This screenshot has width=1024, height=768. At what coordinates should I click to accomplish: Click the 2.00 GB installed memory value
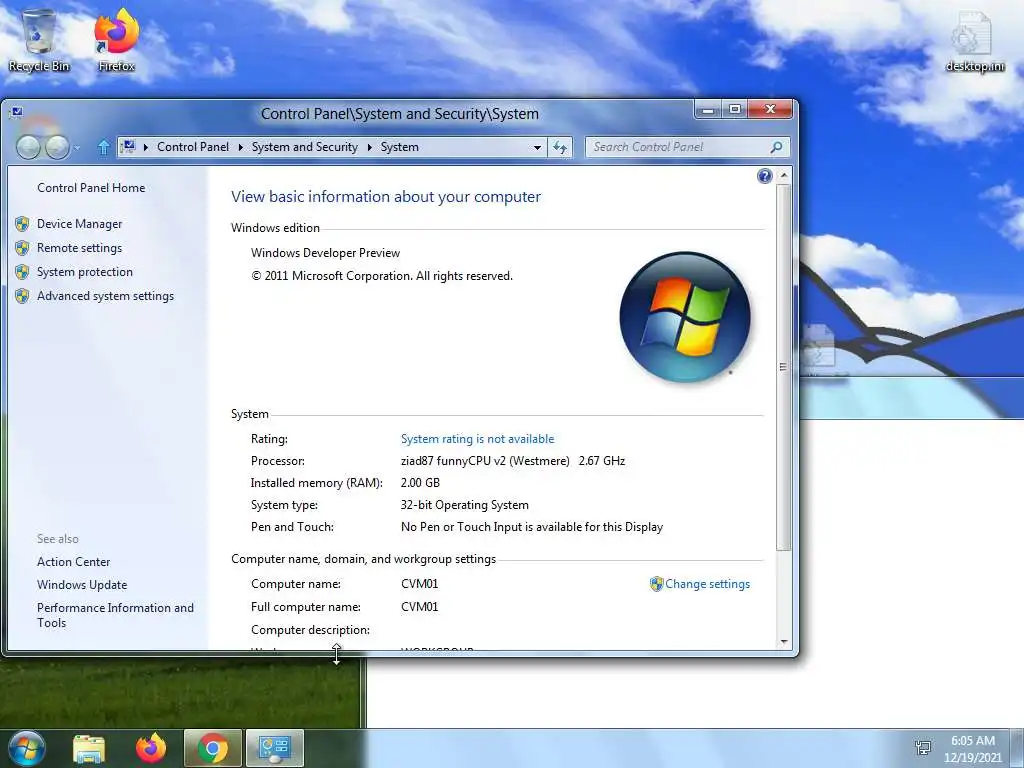click(420, 483)
